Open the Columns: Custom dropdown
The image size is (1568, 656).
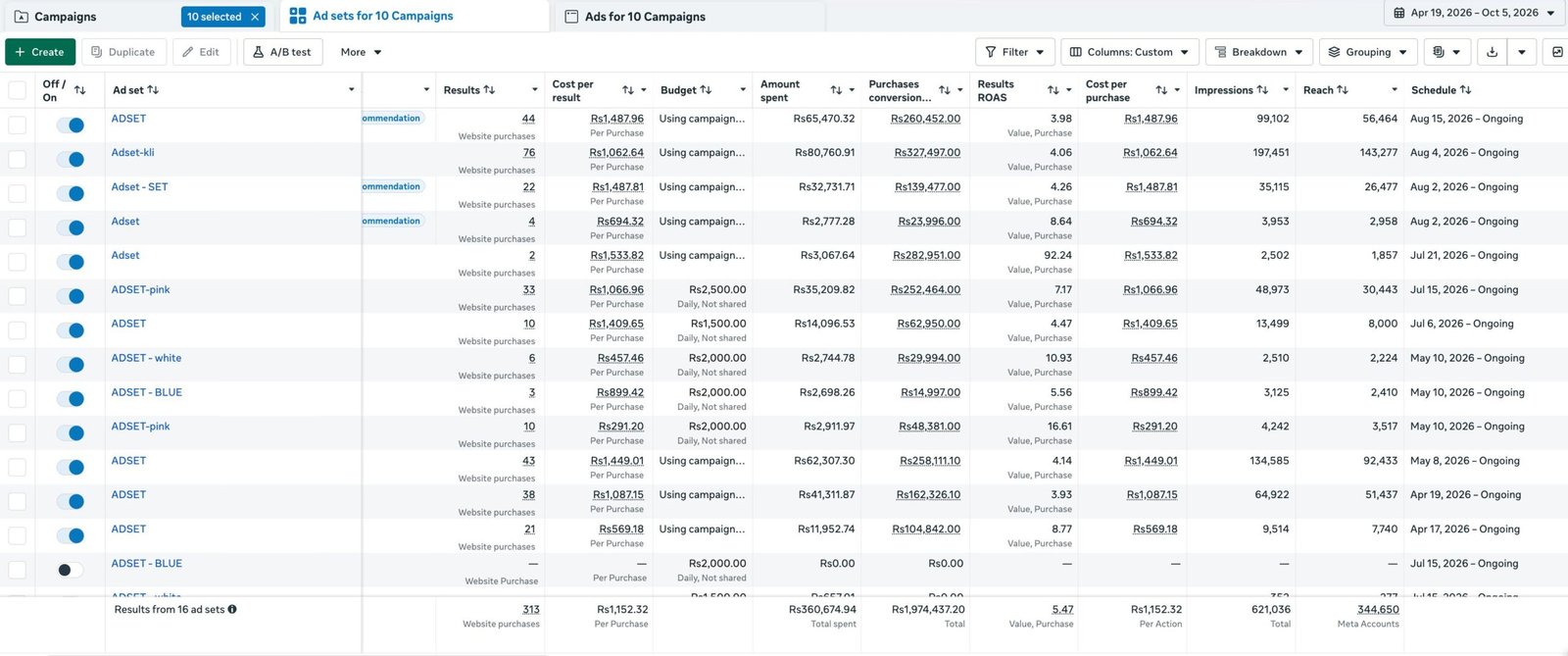[1129, 52]
